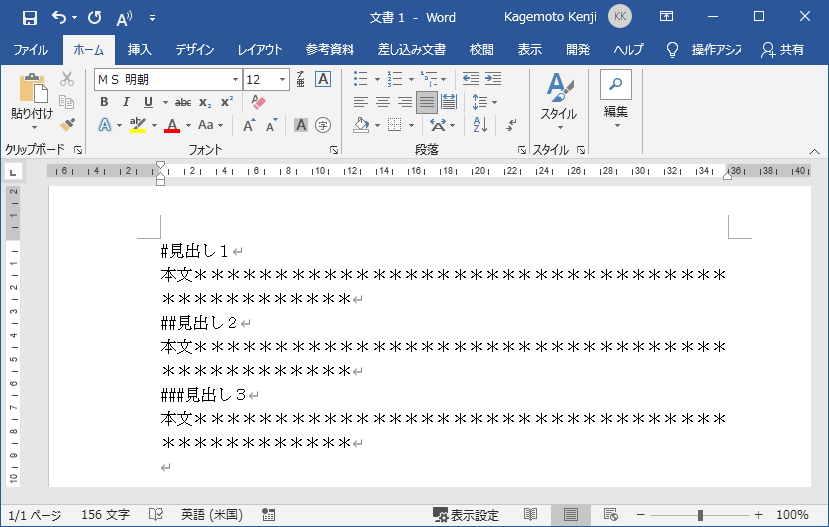This screenshot has height=527, width=829.
Task: Toggle show paragraph marks
Action: click(x=511, y=125)
